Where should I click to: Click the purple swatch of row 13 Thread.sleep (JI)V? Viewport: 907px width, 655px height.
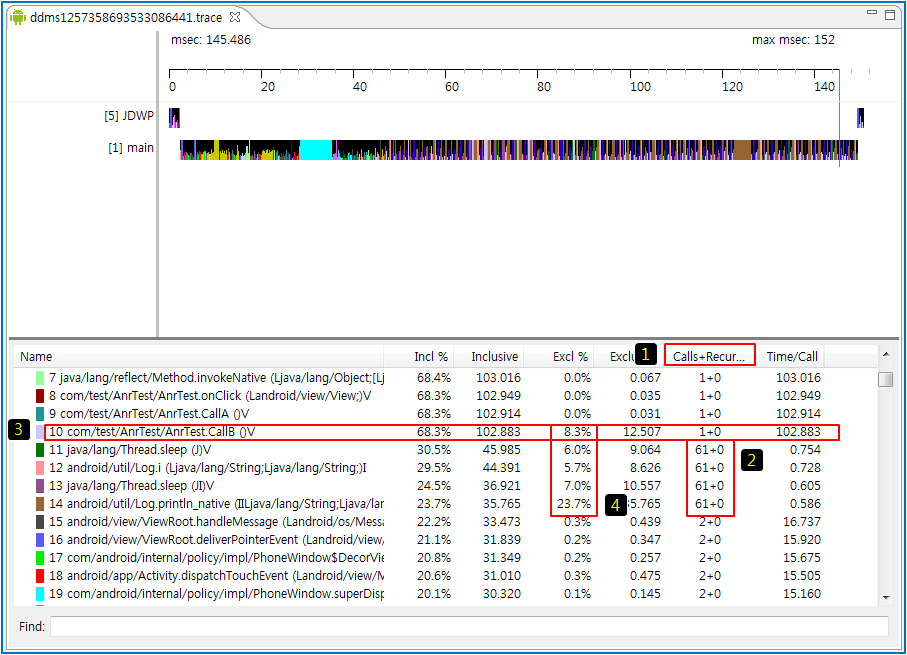[40, 486]
